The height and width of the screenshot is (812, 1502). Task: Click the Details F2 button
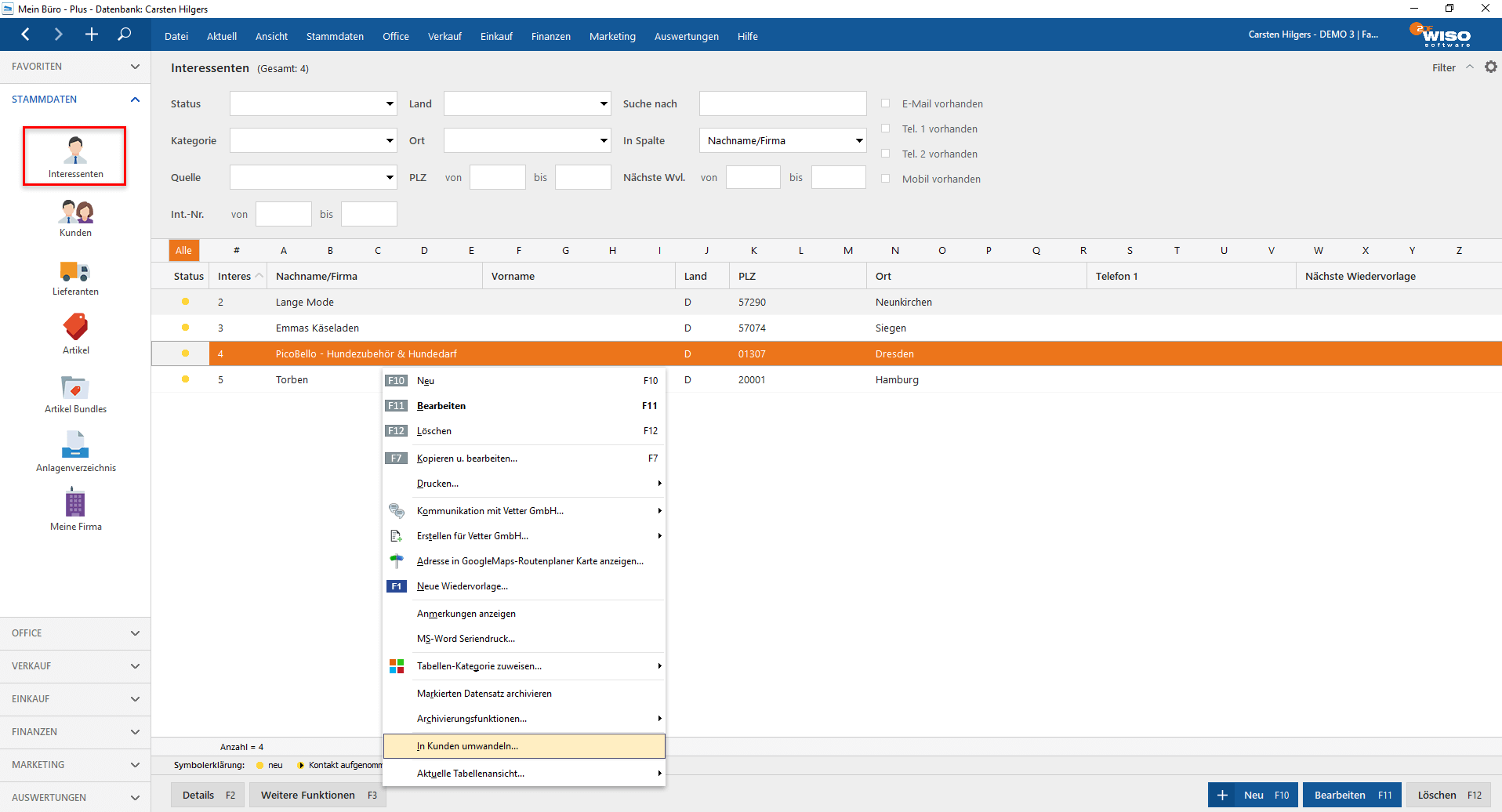[x=209, y=795]
